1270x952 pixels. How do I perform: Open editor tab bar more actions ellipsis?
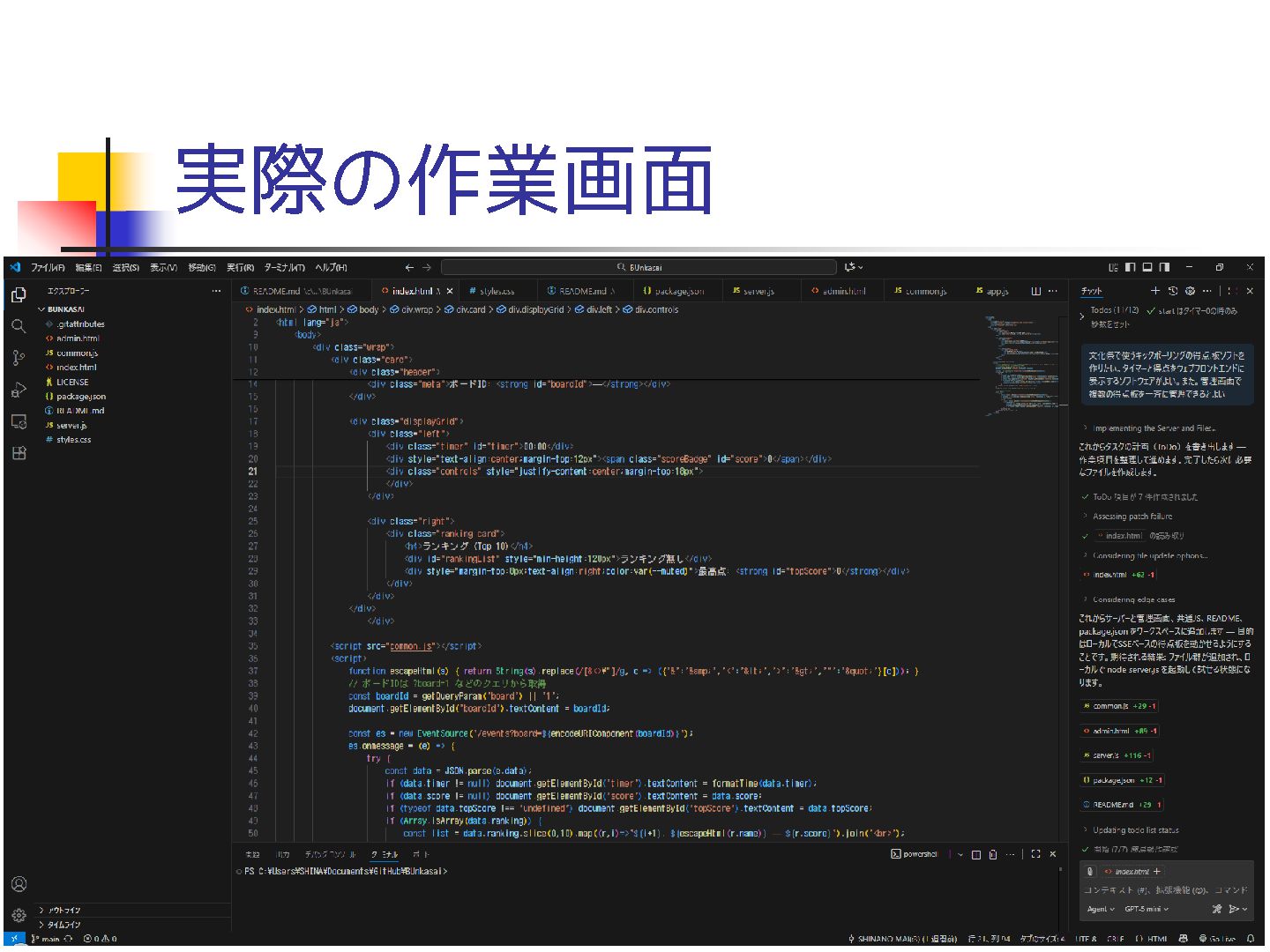tap(1053, 291)
